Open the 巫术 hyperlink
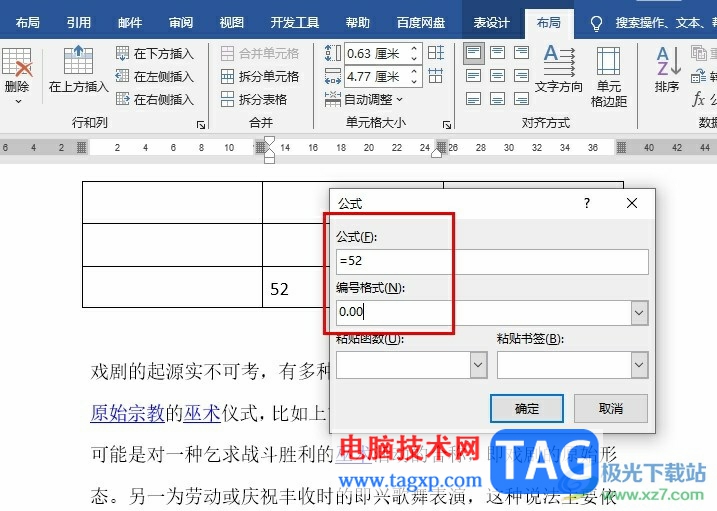 (202, 413)
